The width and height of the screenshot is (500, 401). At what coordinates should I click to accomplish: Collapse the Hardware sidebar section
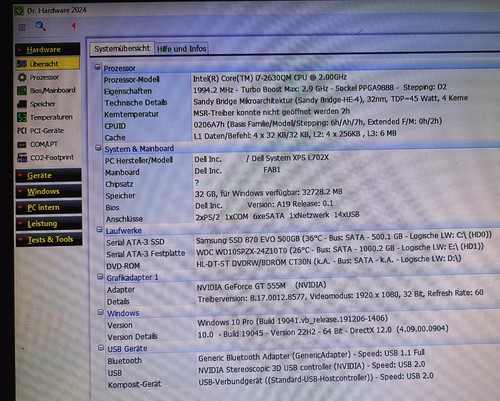(48, 49)
